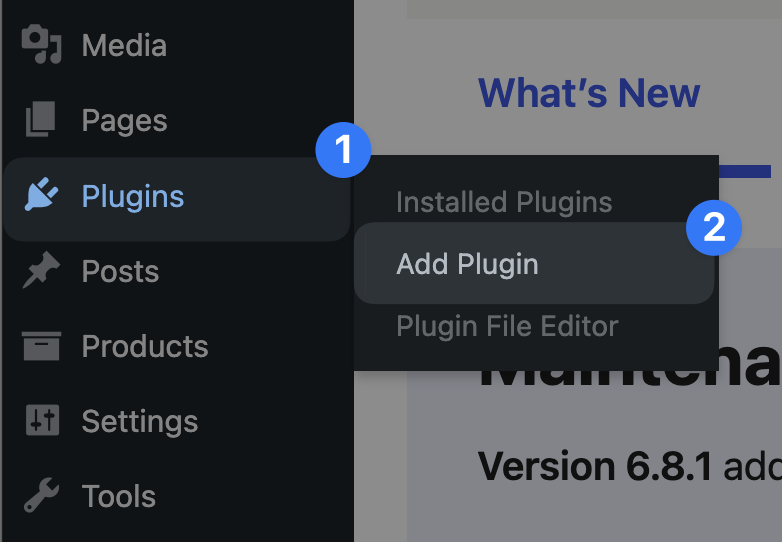
Task: Click the Tools wrench icon
Action: click(x=41, y=496)
